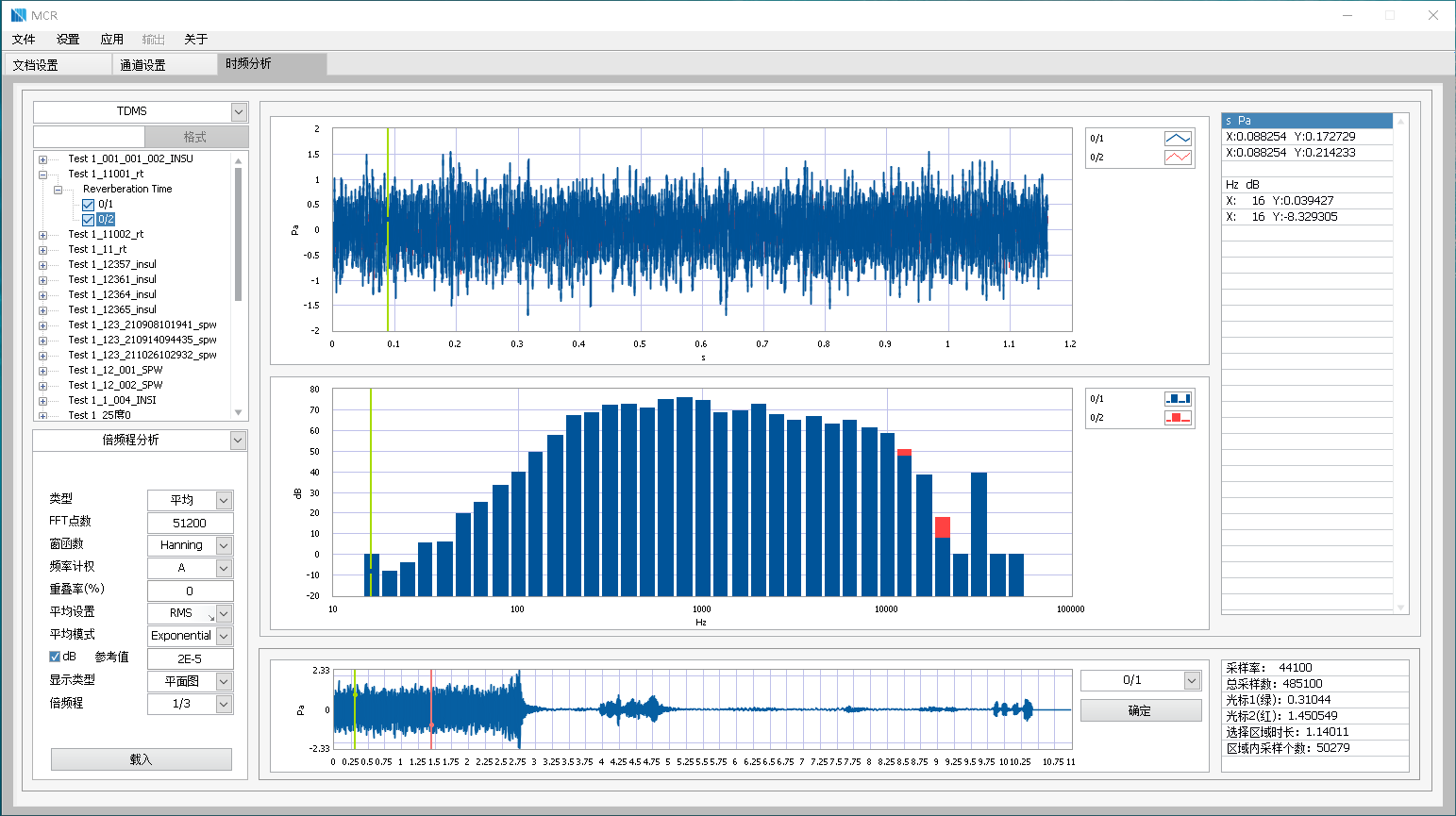The height and width of the screenshot is (816, 1456).
Task: Click the 确定 button
Action: tap(1140, 710)
